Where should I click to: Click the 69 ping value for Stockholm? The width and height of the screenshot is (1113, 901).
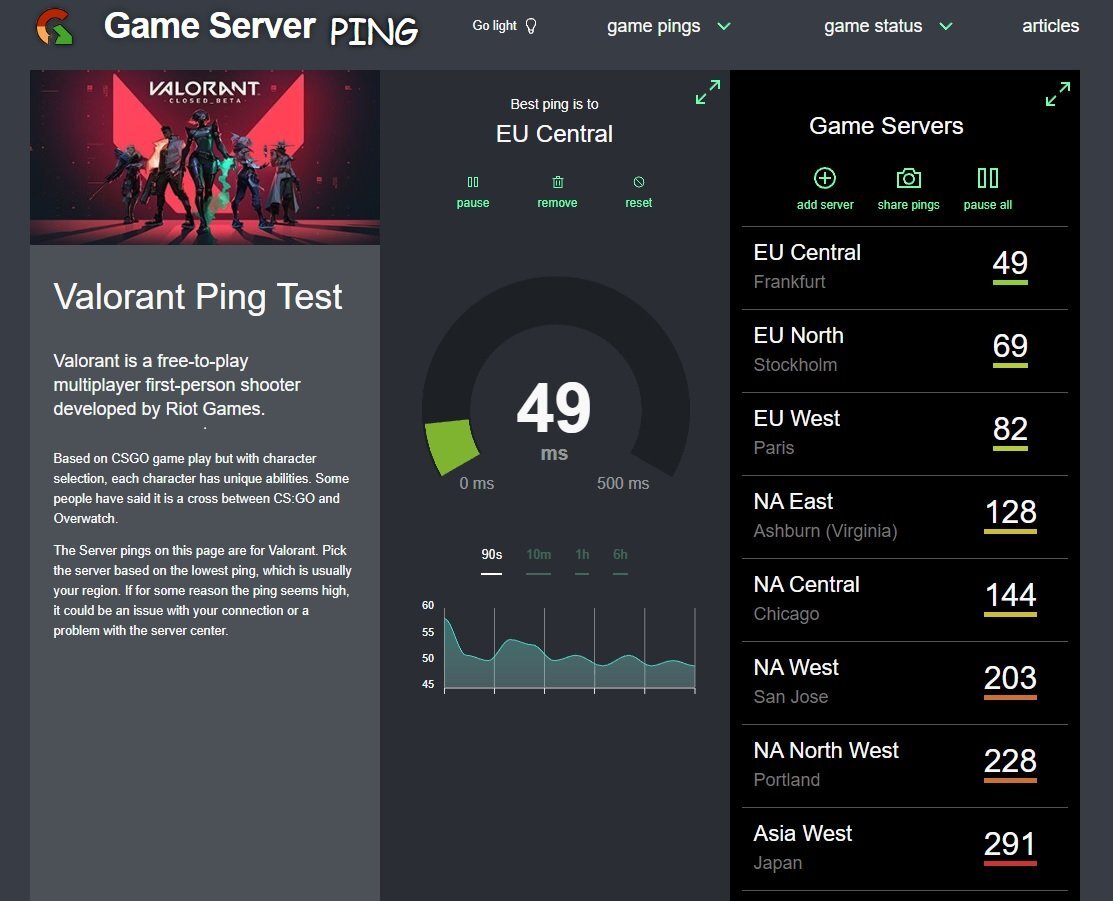tap(1010, 346)
